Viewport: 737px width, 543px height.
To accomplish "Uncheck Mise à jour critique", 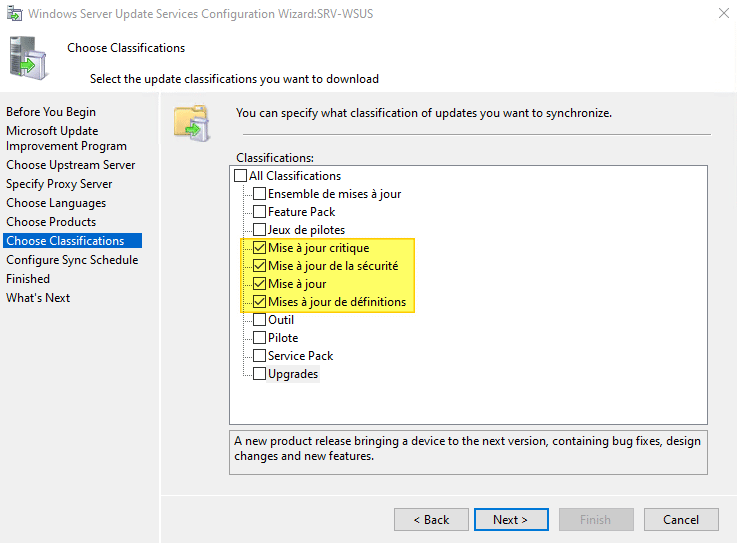I will [259, 248].
